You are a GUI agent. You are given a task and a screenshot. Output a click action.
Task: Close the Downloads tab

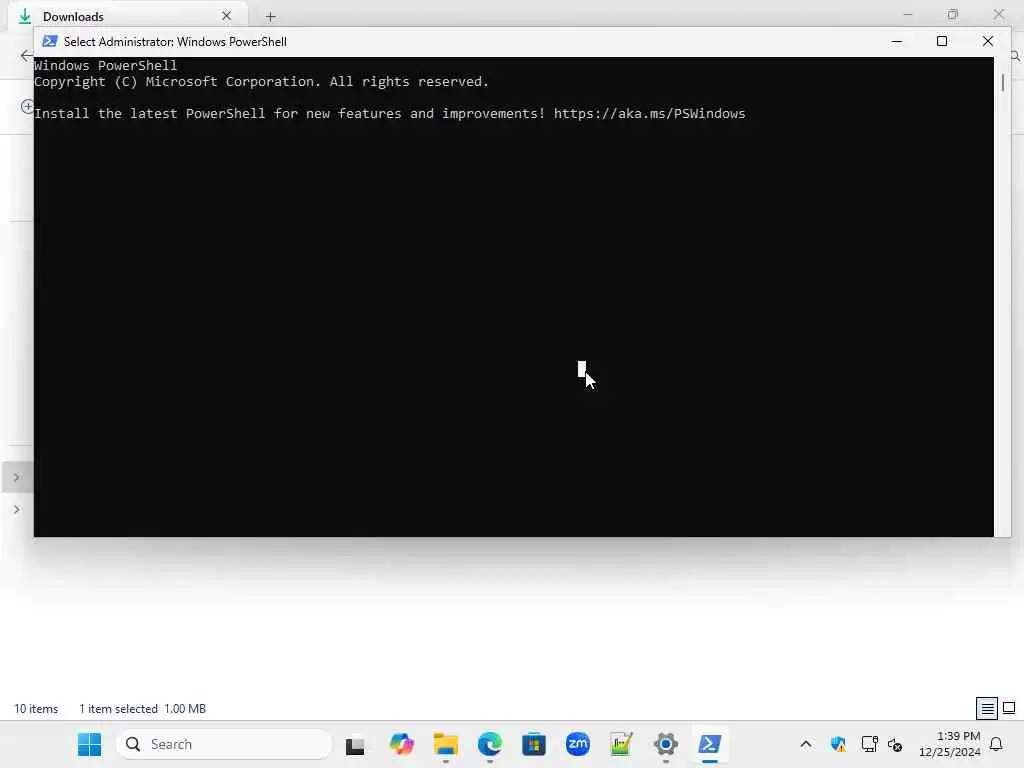227,16
